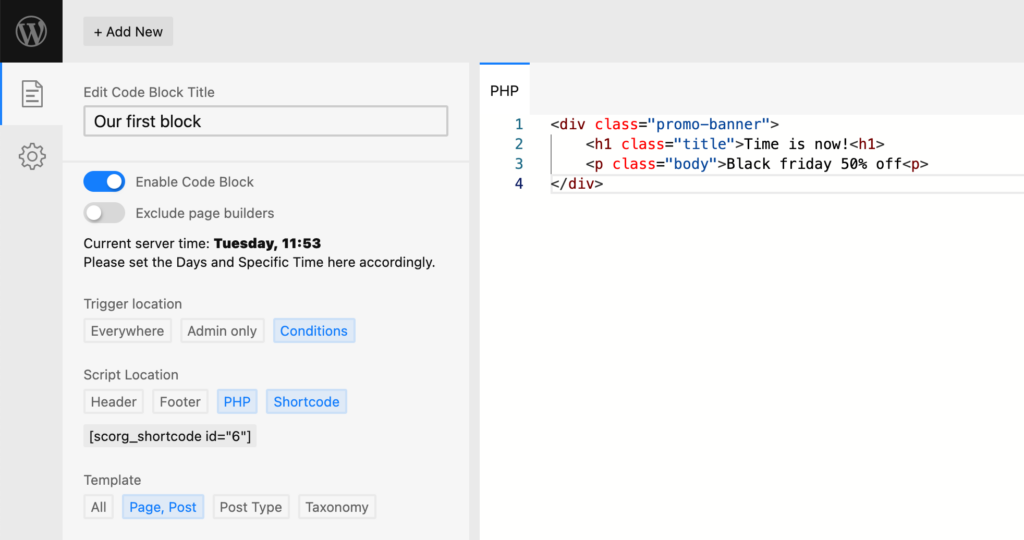Click line number 1 in the editor gutter

point(519,124)
